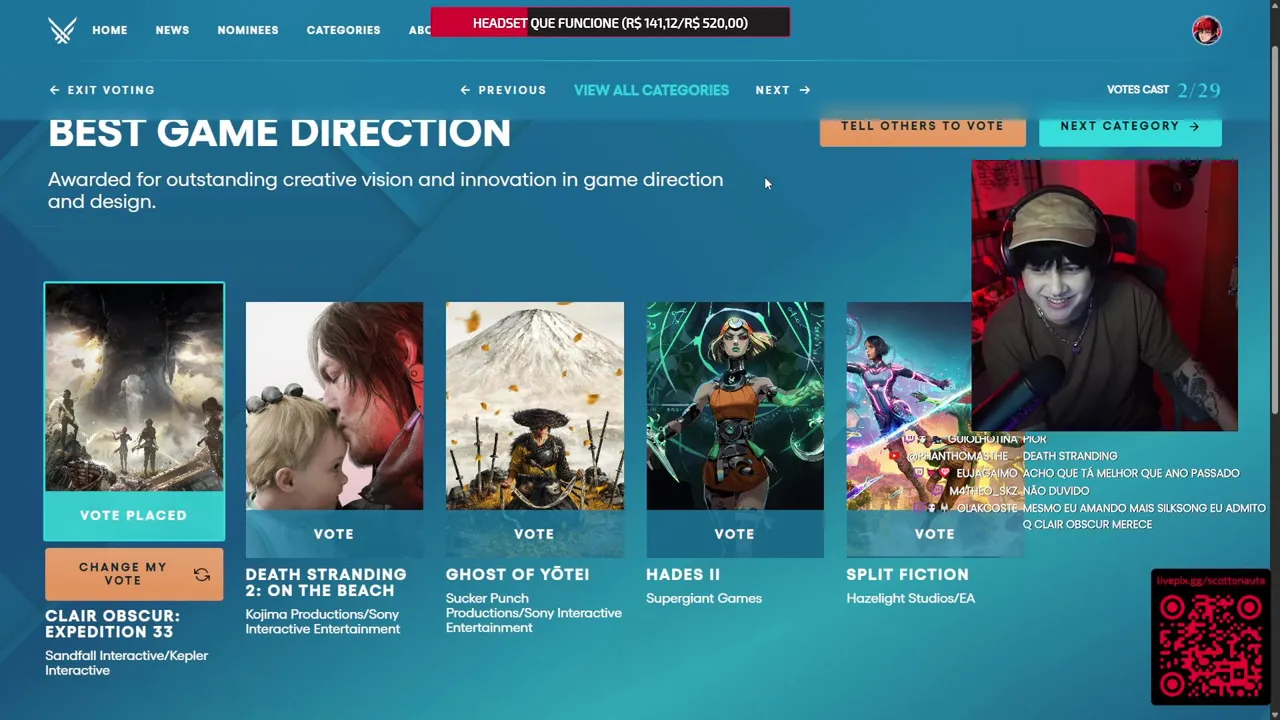Viewport: 1280px width, 720px height.
Task: Click the page vertical scrollbar
Action: click(x=1274, y=230)
